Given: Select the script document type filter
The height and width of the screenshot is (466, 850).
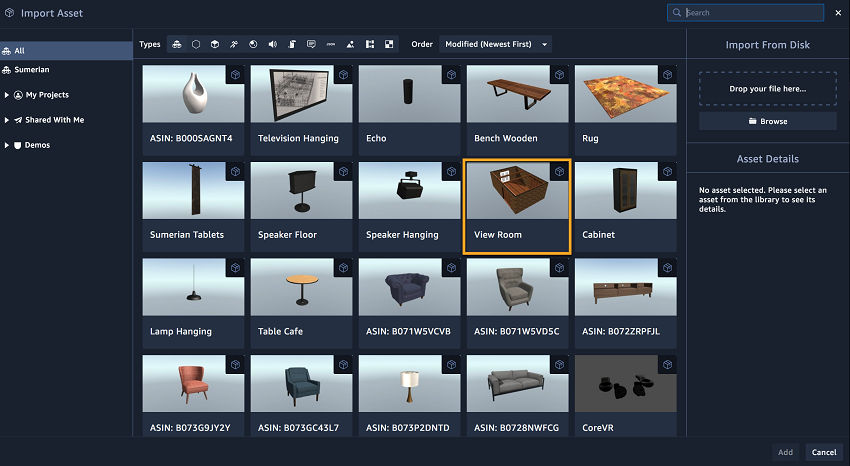Looking at the screenshot, I should (x=292, y=44).
